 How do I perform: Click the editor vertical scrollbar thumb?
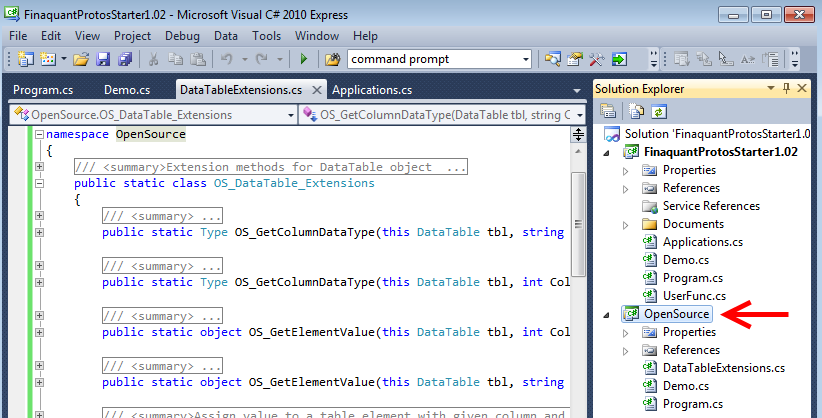pos(578,224)
